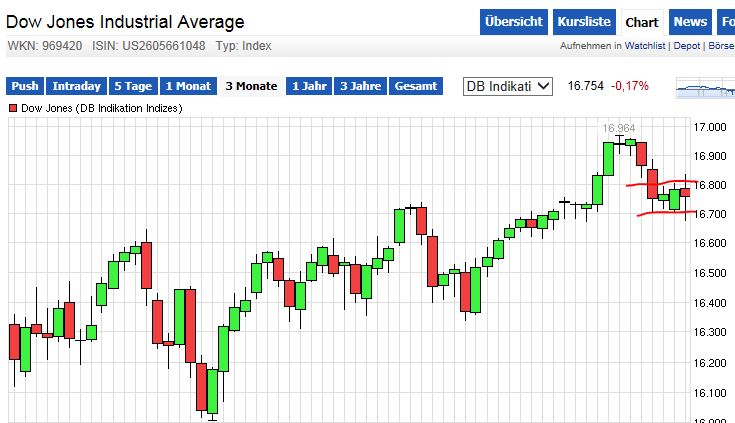Click the red Dow Jones legend swatch
Image resolution: width=735 pixels, height=423 pixels.
13,107
